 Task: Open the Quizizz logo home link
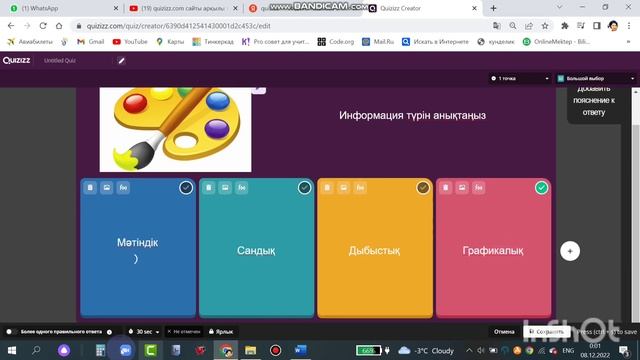pos(16,60)
